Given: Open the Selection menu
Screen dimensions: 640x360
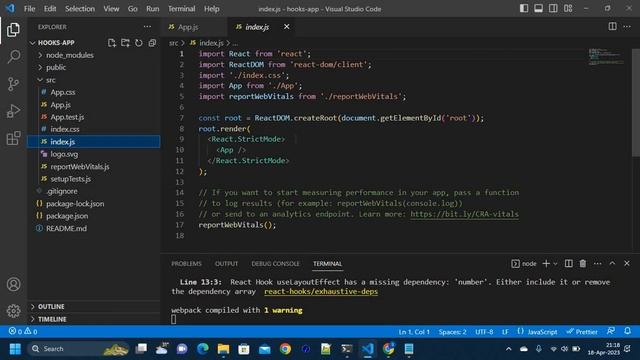Looking at the screenshot, I should pos(80,9).
